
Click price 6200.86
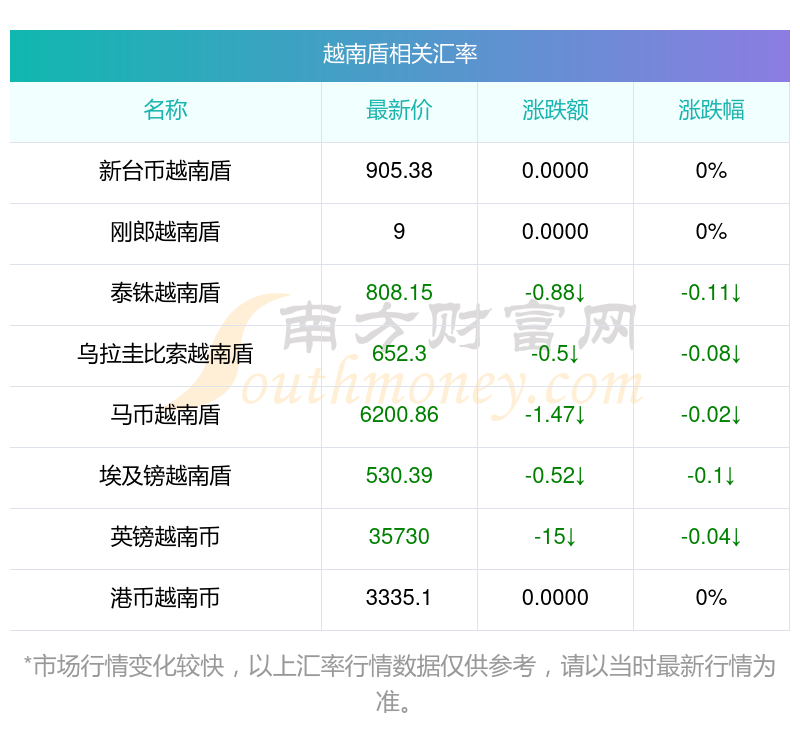point(399,415)
